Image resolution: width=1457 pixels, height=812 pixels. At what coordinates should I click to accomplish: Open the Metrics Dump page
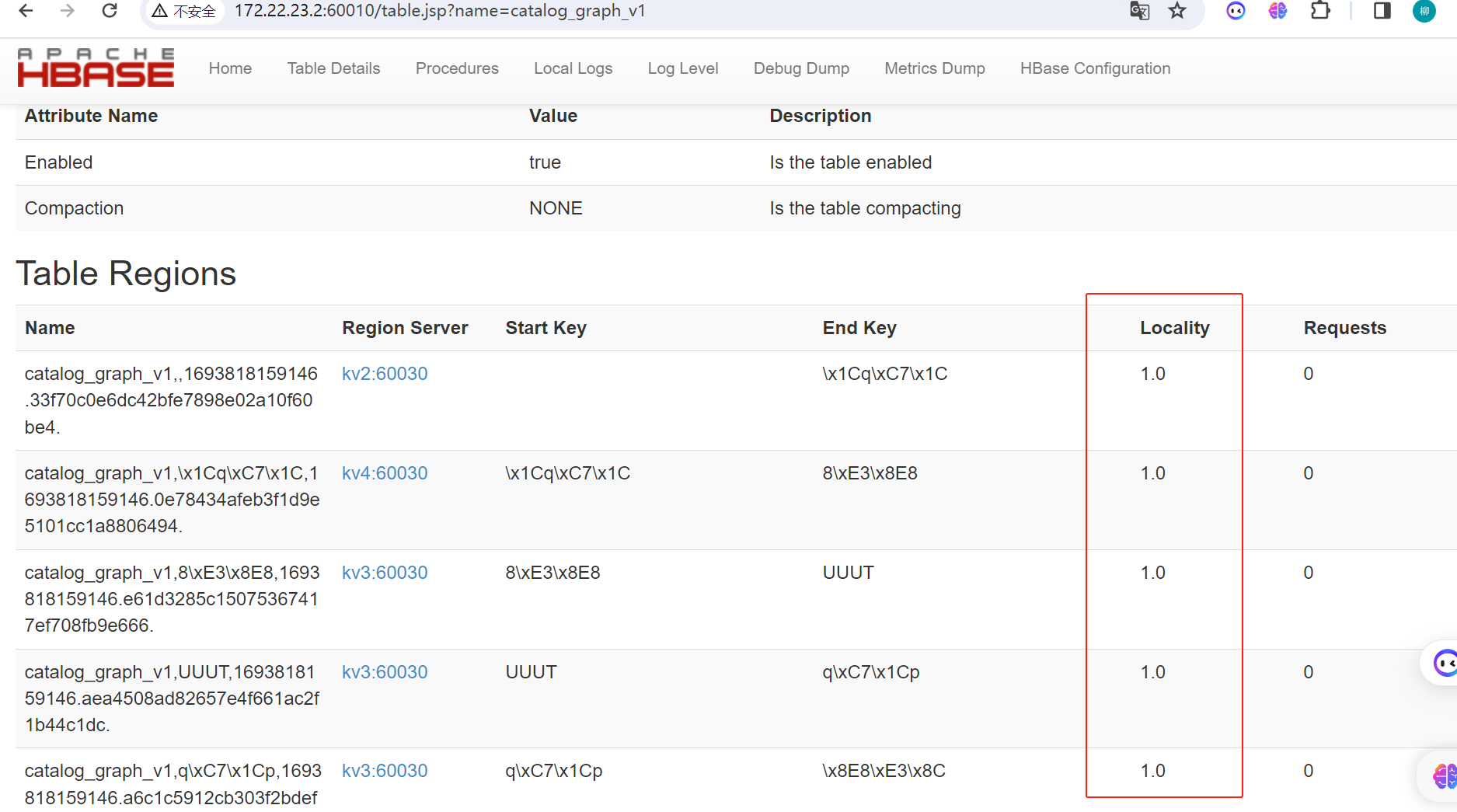pyautogui.click(x=934, y=68)
